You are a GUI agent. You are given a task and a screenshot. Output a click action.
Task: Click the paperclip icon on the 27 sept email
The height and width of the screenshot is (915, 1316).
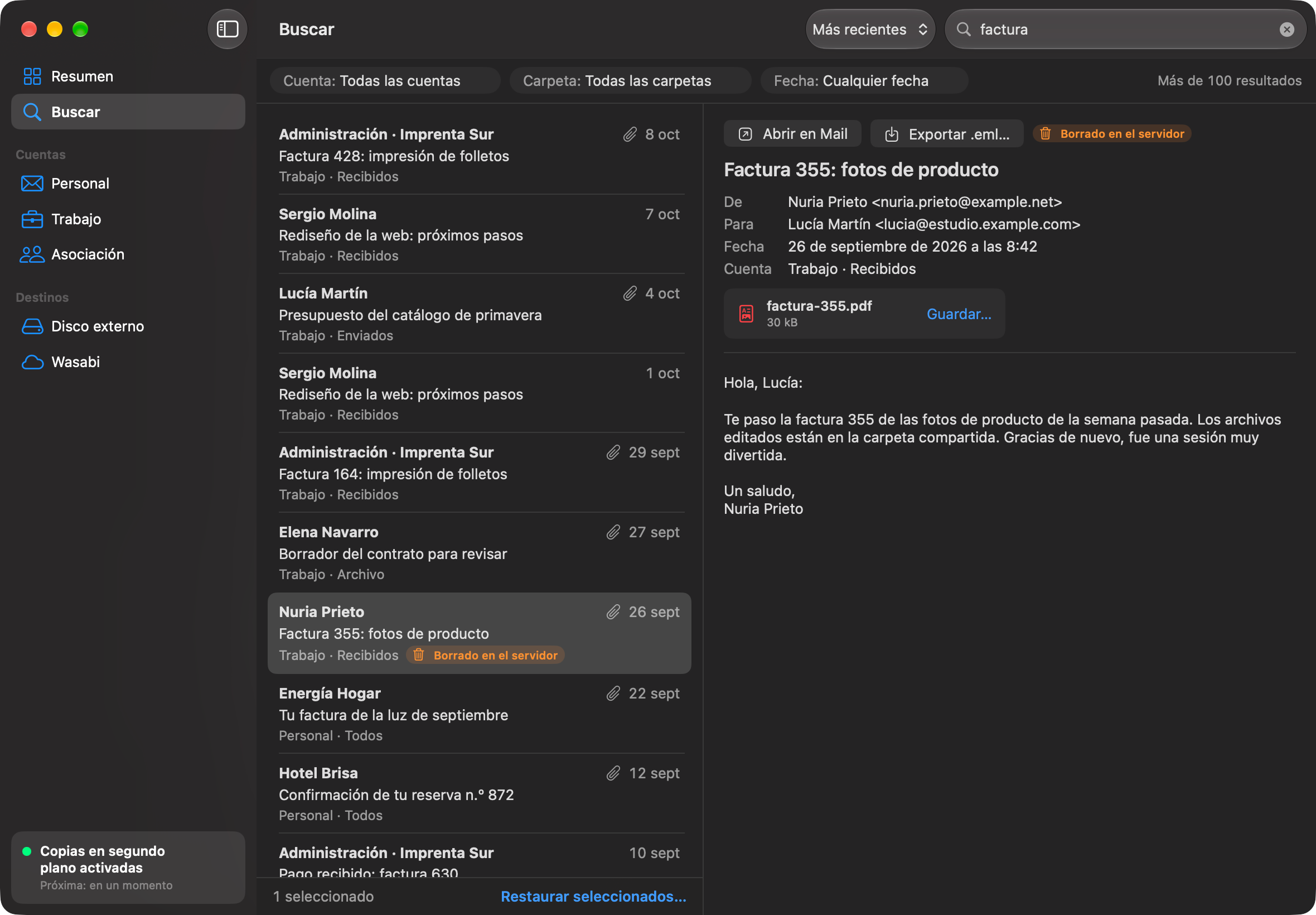613,533
